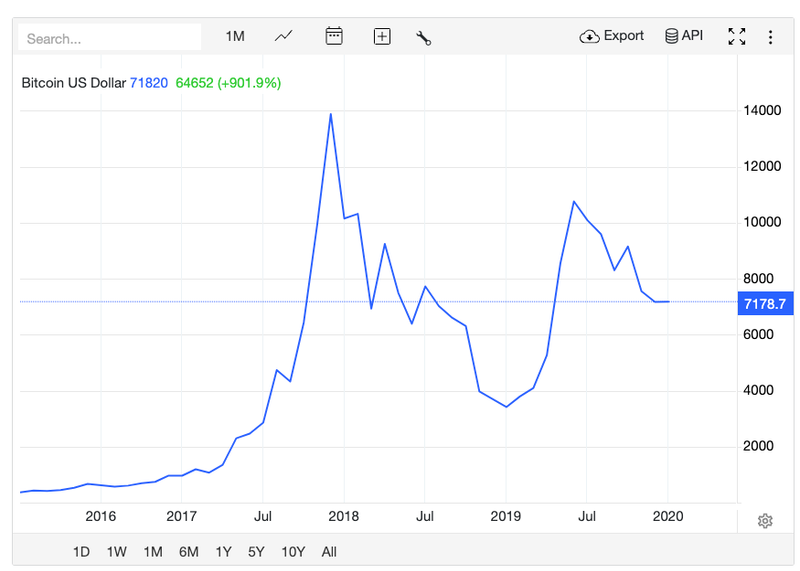The width and height of the screenshot is (800, 571).
Task: Click in the Search input field
Action: click(x=110, y=38)
